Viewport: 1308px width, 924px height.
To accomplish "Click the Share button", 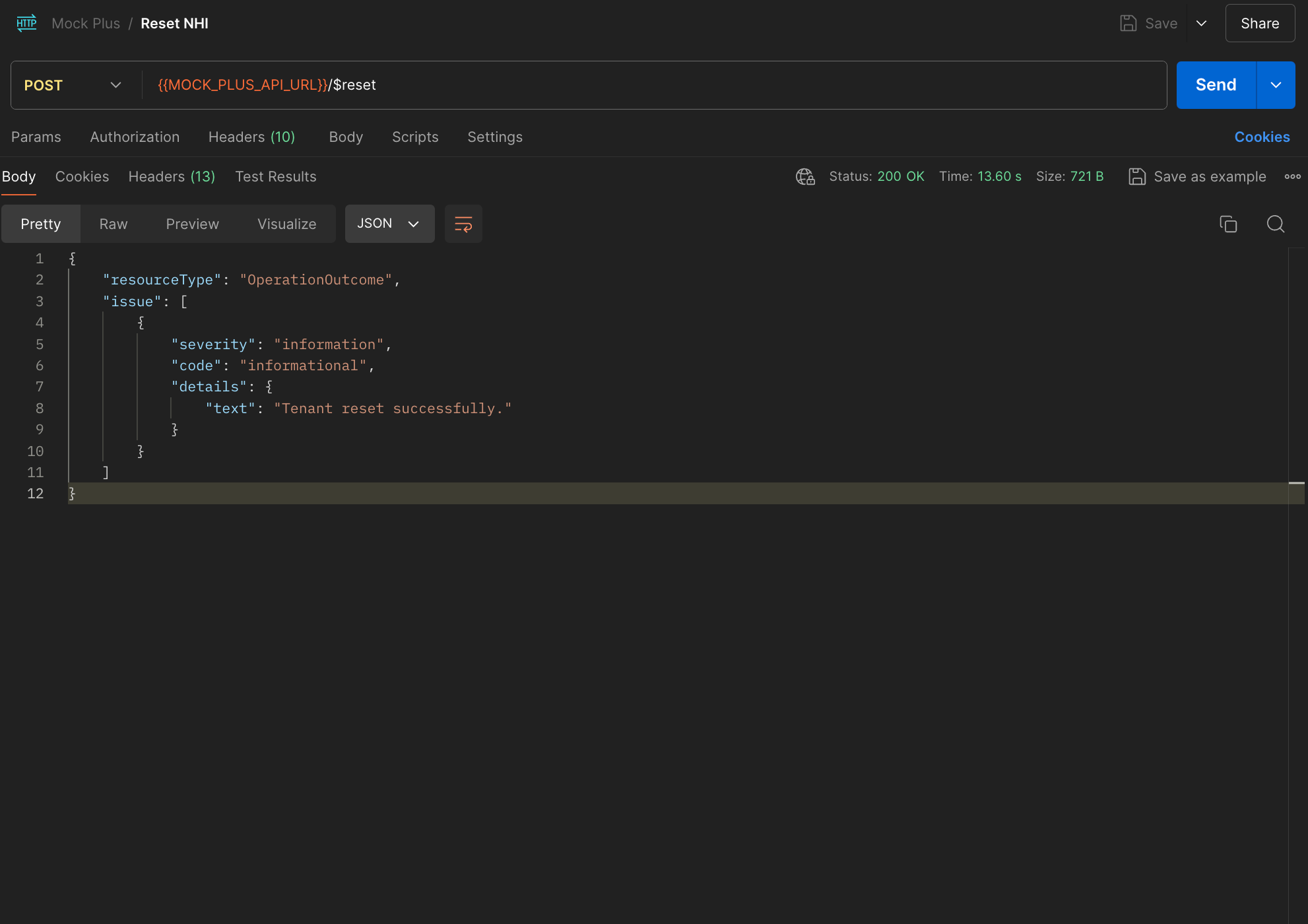I will (x=1260, y=23).
